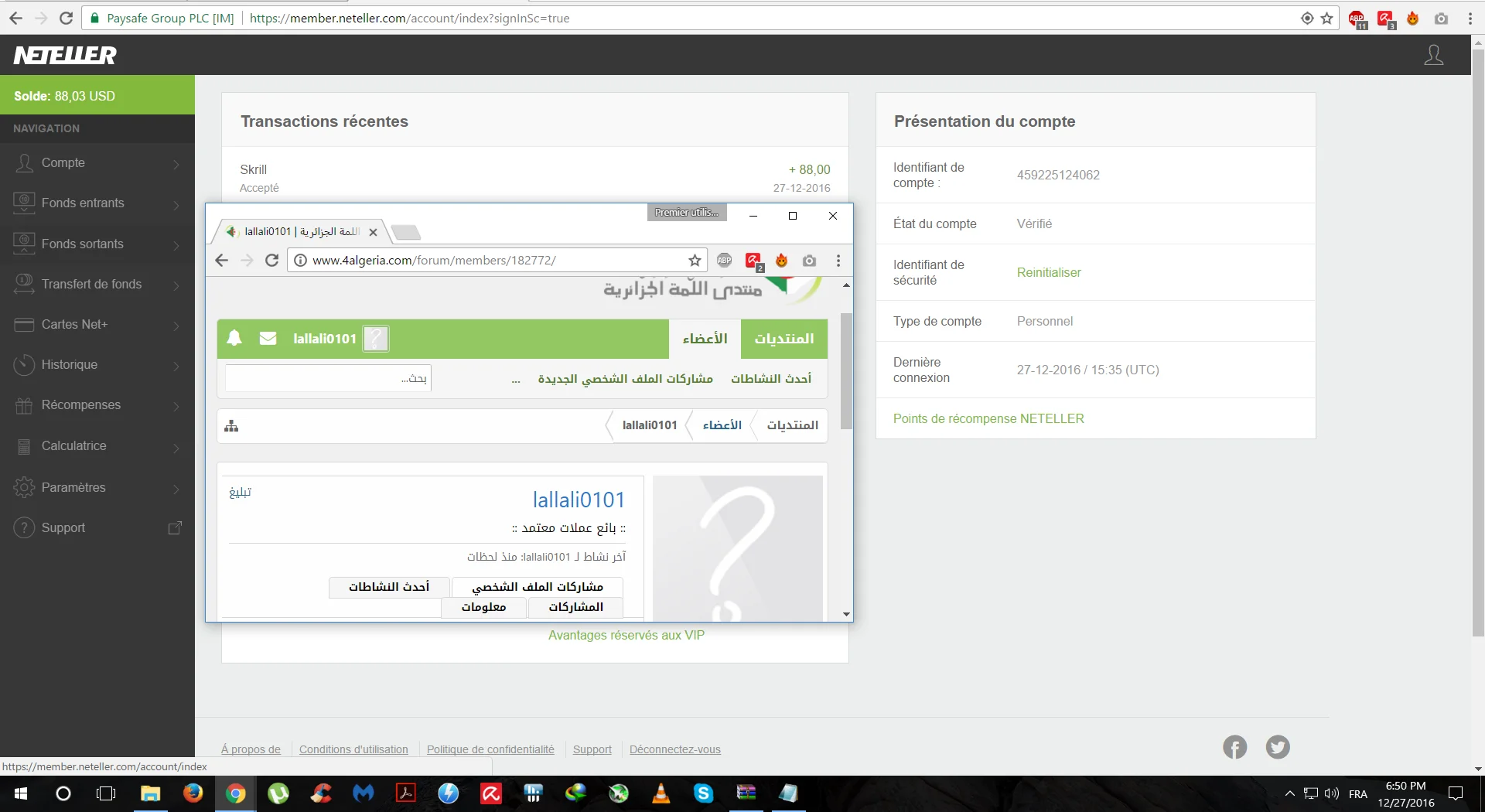This screenshot has height=812, width=1485.
Task: Open Support via its external-link icon
Action: (x=176, y=527)
